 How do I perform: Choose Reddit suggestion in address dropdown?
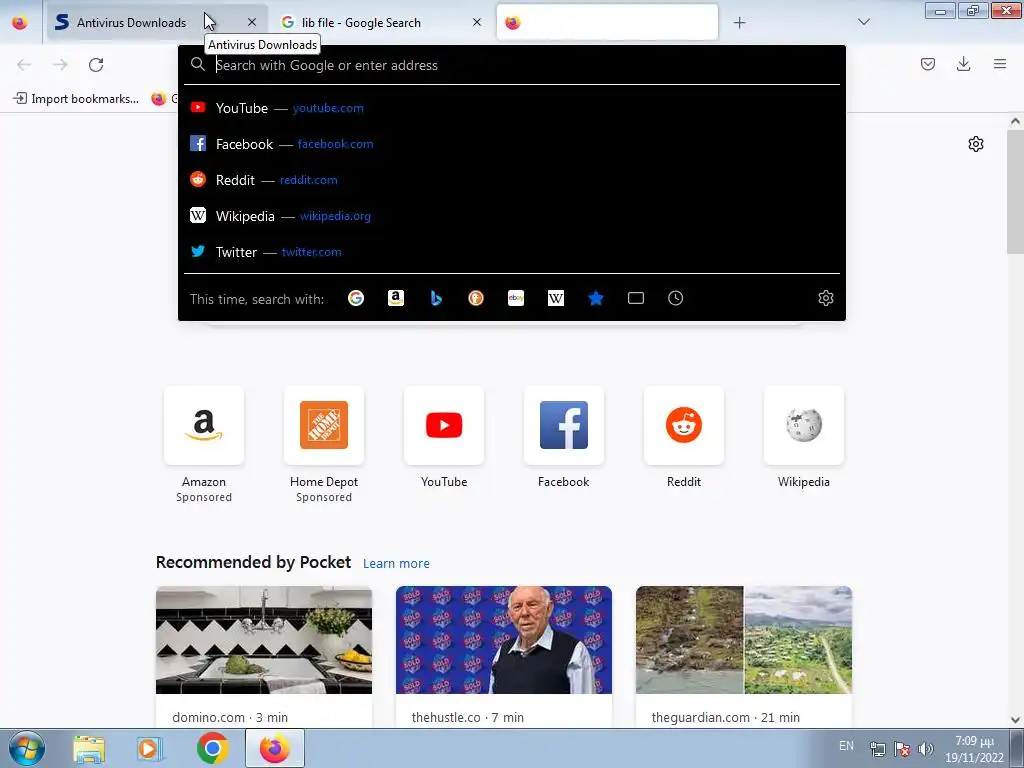[x=512, y=180]
